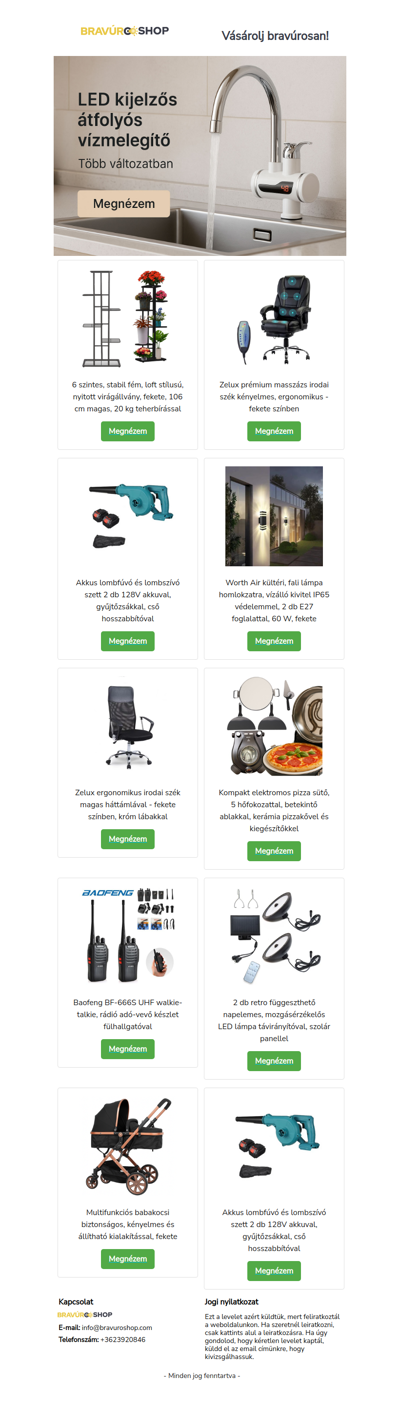Open the Zelux ergonomic mesh chair image
This screenshot has width=400, height=1405.
coord(127,726)
